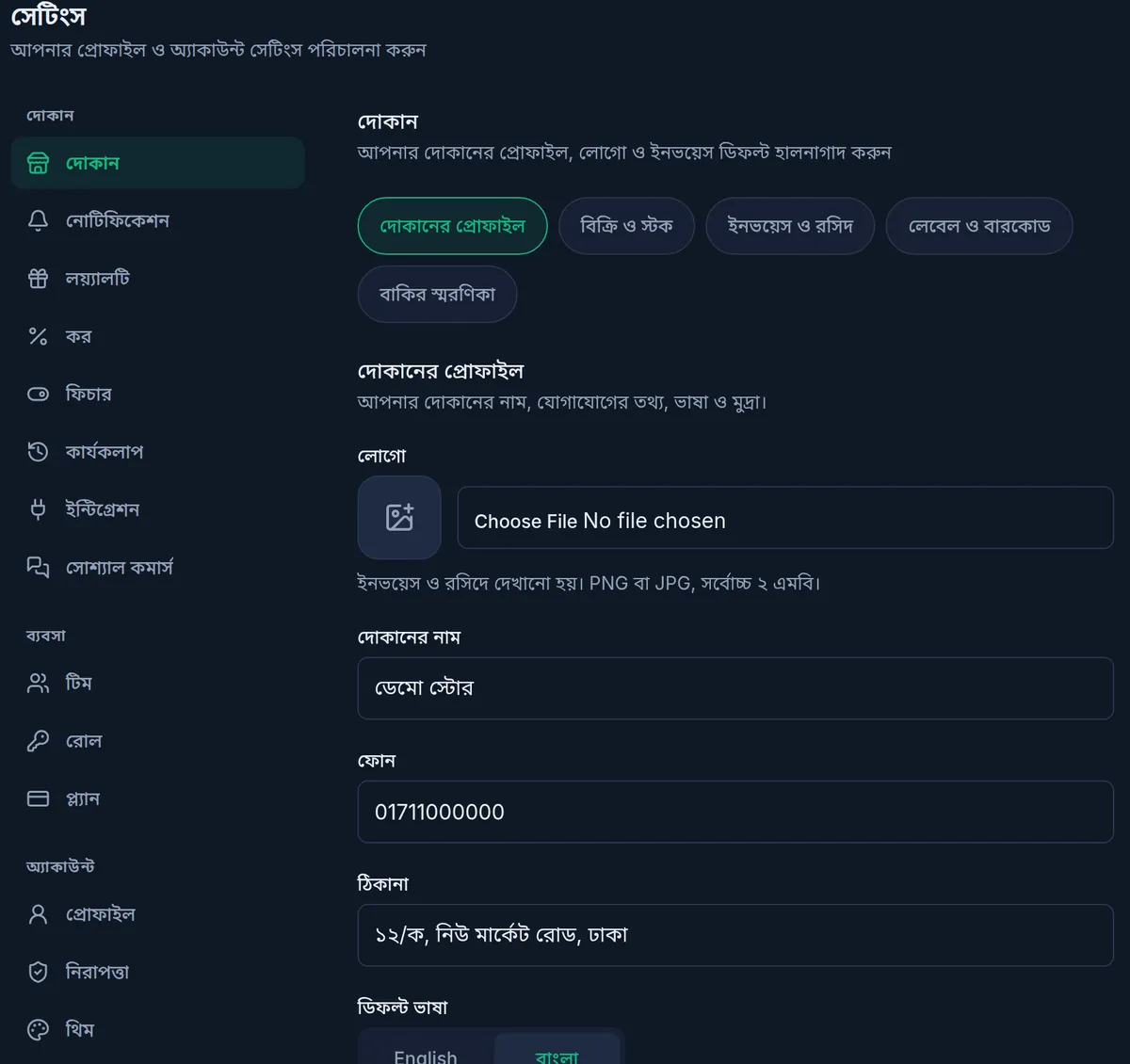The width and height of the screenshot is (1130, 1064).
Task: Open the দোকানের প্রোফাইল tab
Action: point(452,226)
